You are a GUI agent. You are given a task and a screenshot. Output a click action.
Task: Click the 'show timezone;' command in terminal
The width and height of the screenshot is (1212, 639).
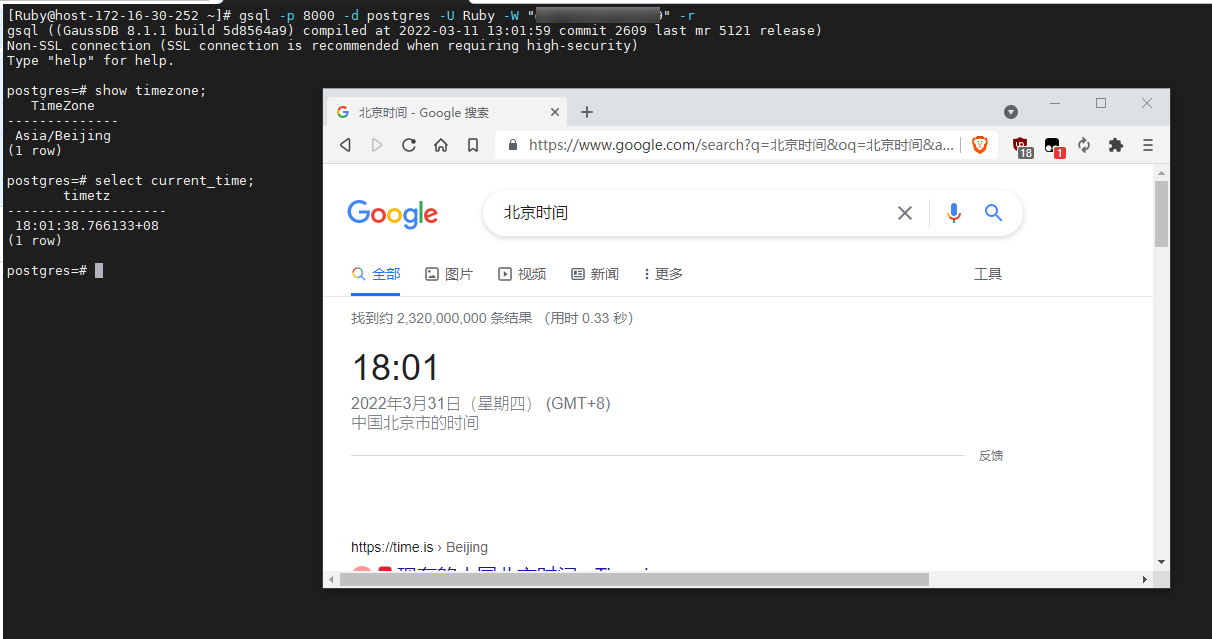click(x=151, y=91)
